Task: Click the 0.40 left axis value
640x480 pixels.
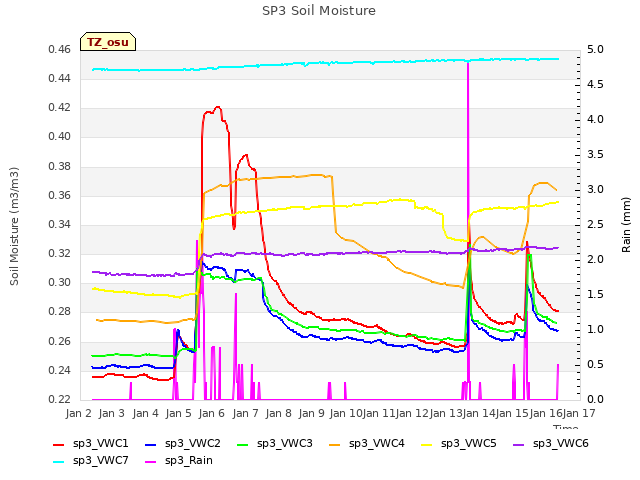Action: (60, 136)
